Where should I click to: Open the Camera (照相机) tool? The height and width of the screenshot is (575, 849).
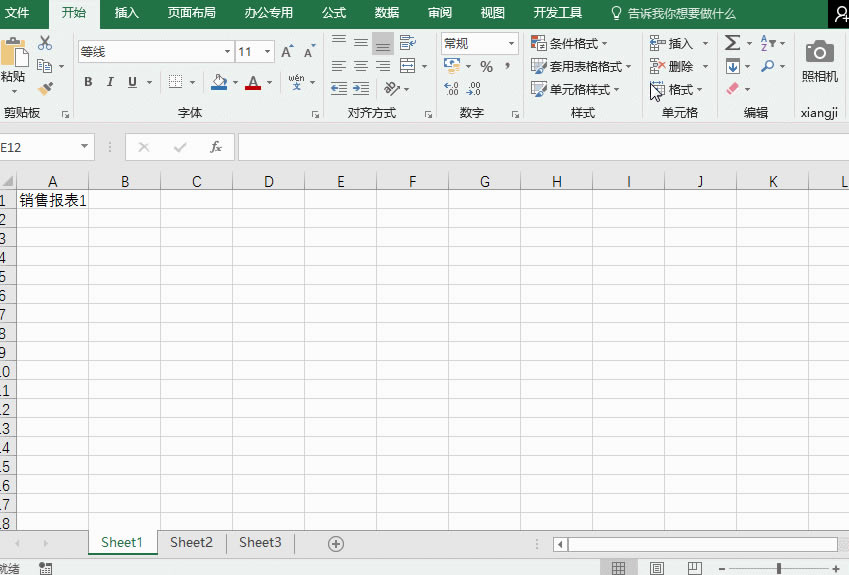tap(819, 61)
